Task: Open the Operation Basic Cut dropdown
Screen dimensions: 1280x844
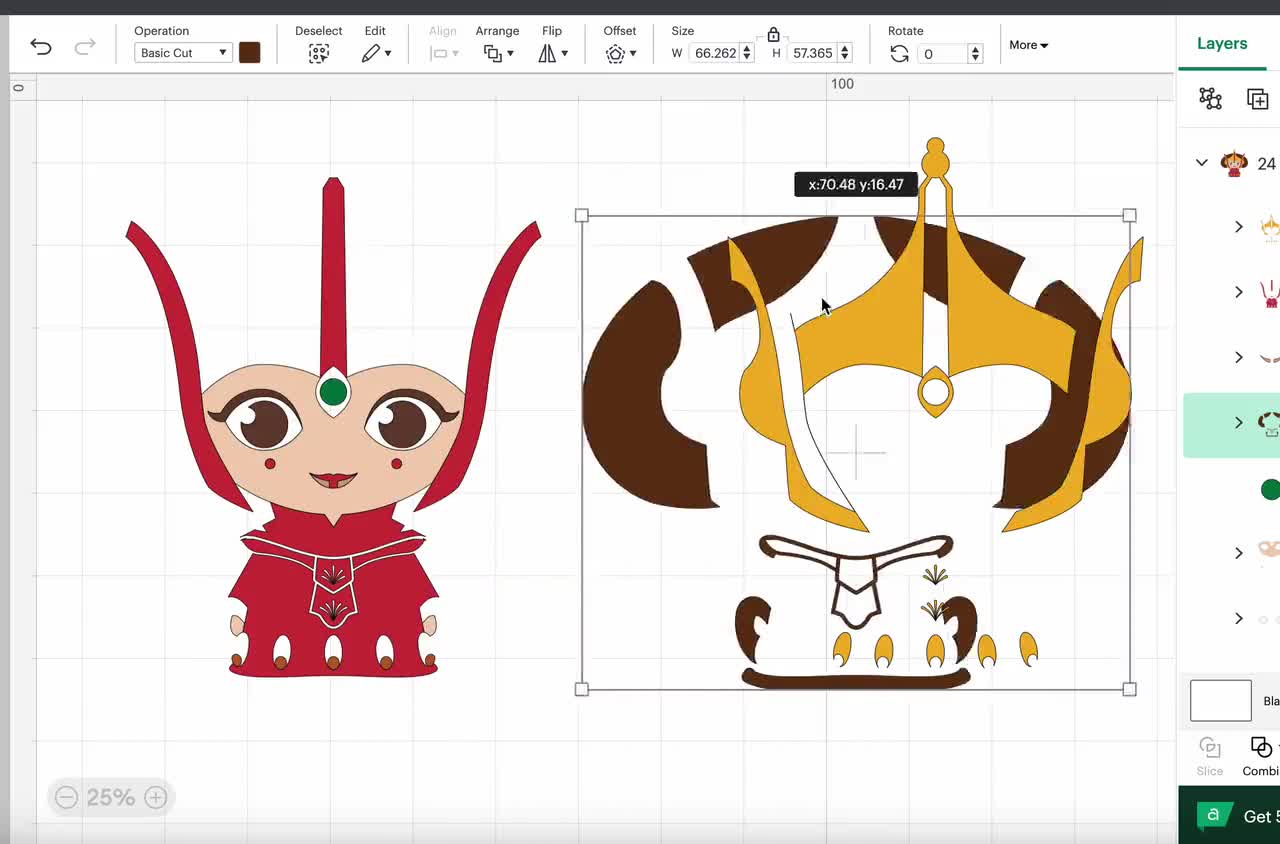Action: tap(183, 53)
